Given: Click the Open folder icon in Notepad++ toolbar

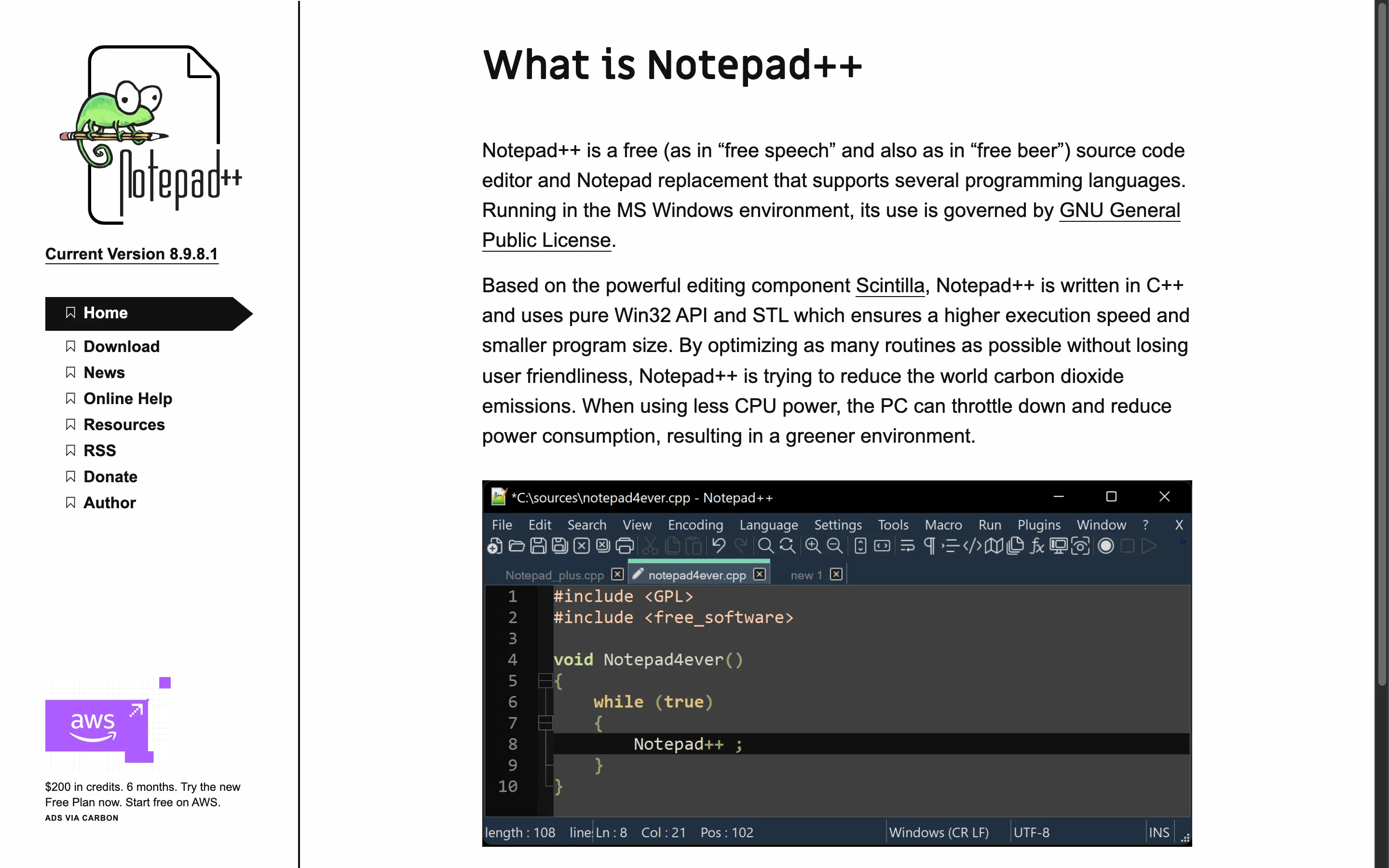Looking at the screenshot, I should click(x=517, y=546).
